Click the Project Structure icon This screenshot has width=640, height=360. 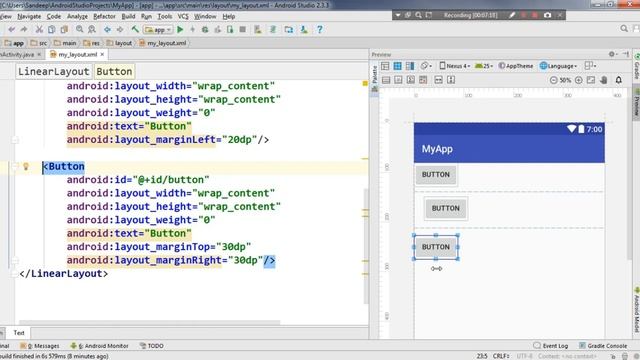pyautogui.click(x=289, y=29)
